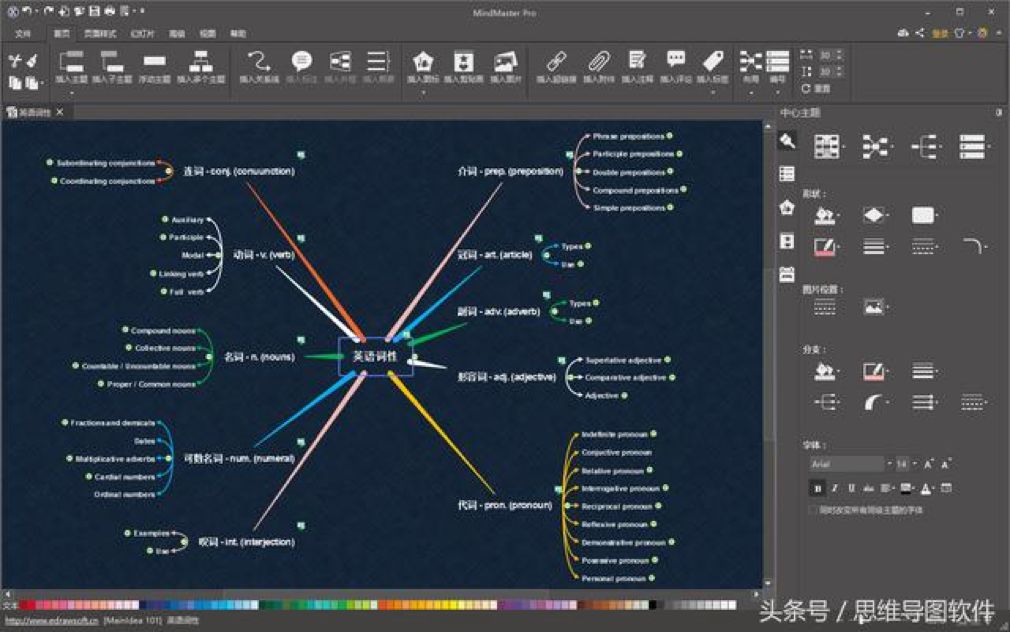This screenshot has height=632, width=1010.
Task: Open the File menu tab
Action: [23, 34]
